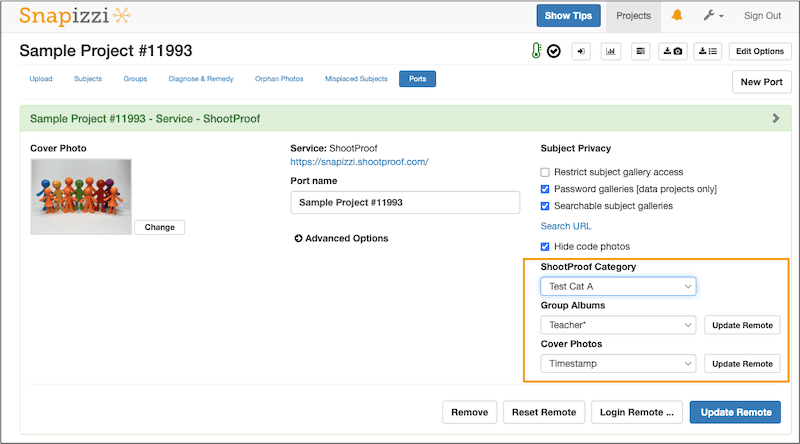Click Show Tips button
This screenshot has height=444, width=800.
point(568,15)
